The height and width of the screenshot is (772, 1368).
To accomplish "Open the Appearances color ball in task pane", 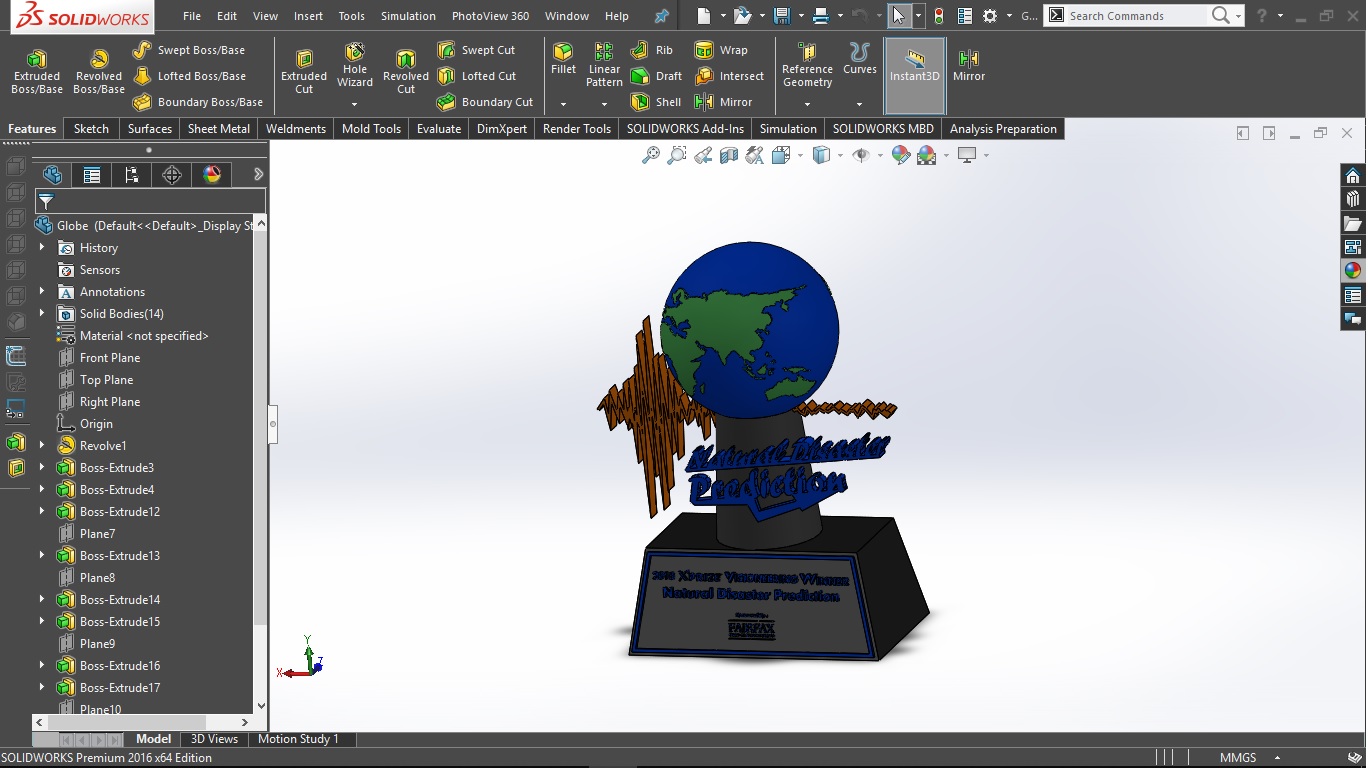I will [x=1352, y=270].
